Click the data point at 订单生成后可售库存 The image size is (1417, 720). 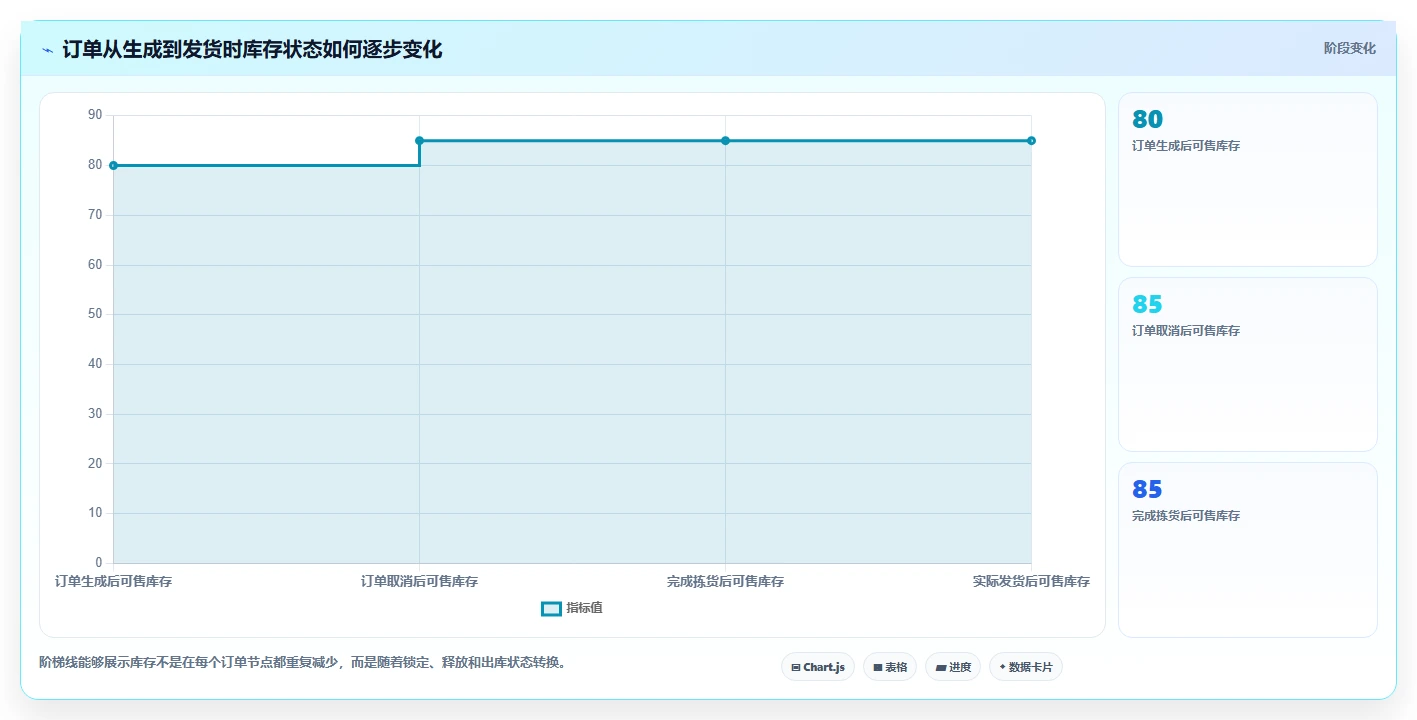[x=113, y=165]
